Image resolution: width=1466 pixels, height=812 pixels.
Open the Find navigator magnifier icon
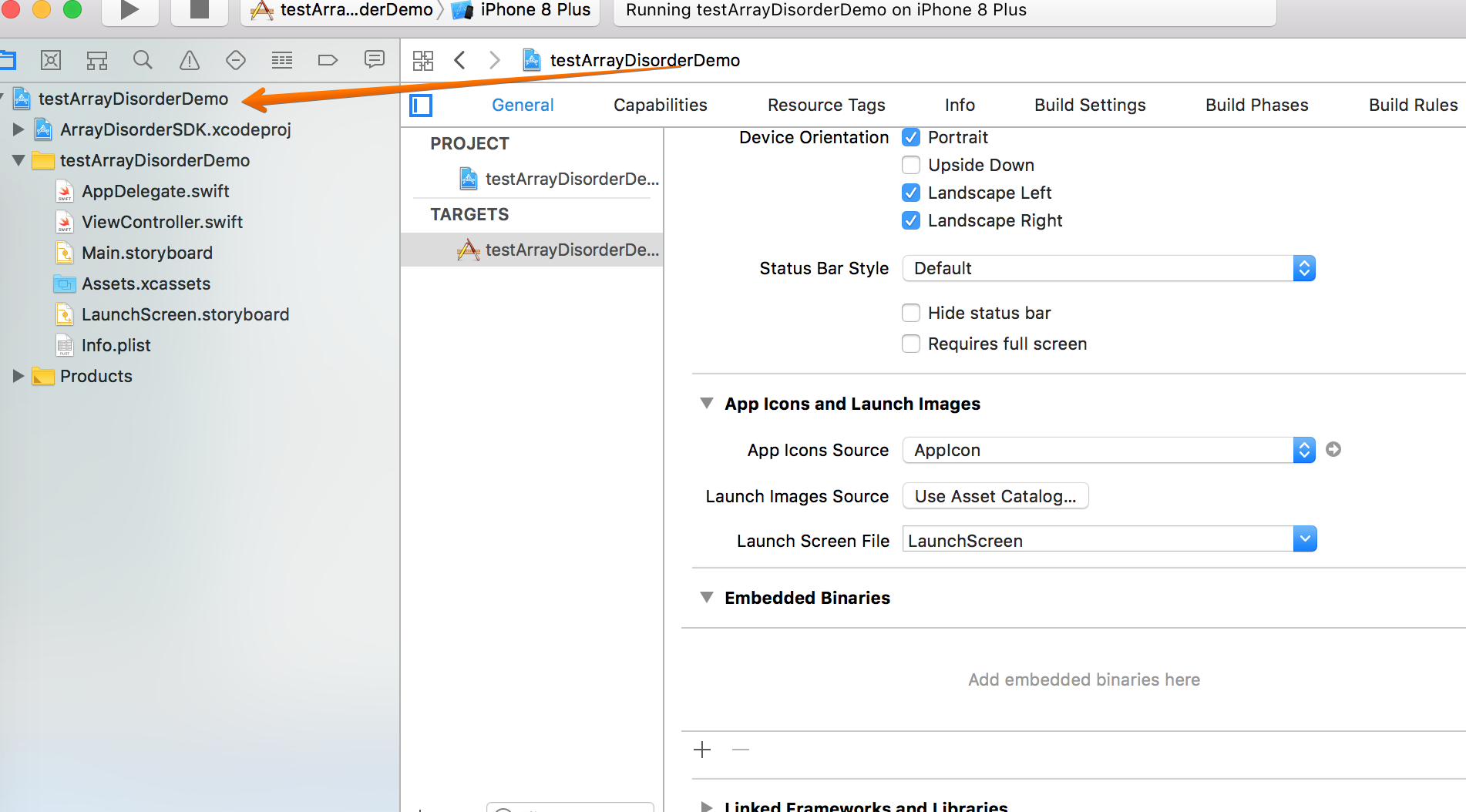coord(143,60)
